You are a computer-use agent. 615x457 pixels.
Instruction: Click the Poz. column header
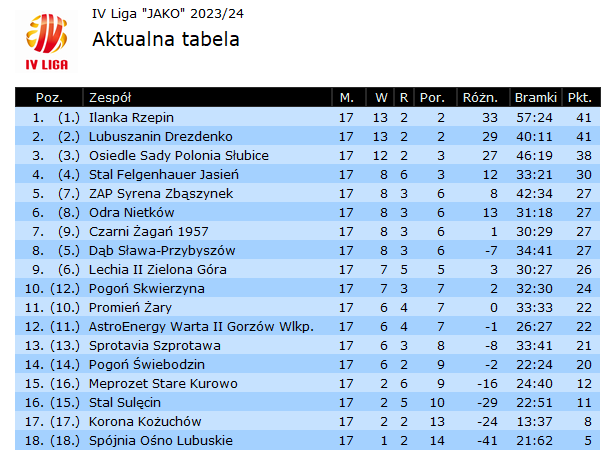(49, 97)
